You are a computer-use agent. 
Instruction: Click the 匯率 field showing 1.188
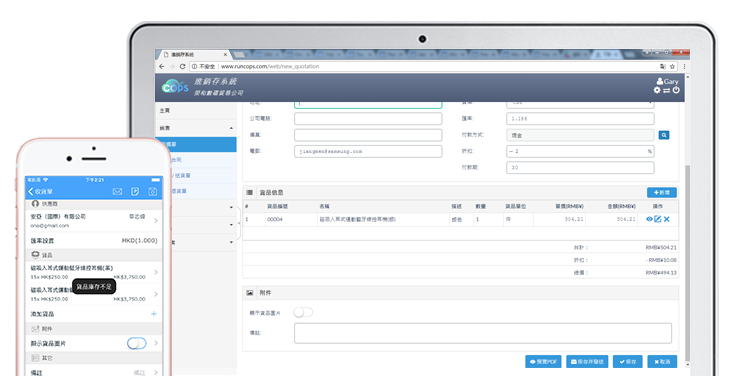[x=580, y=119]
